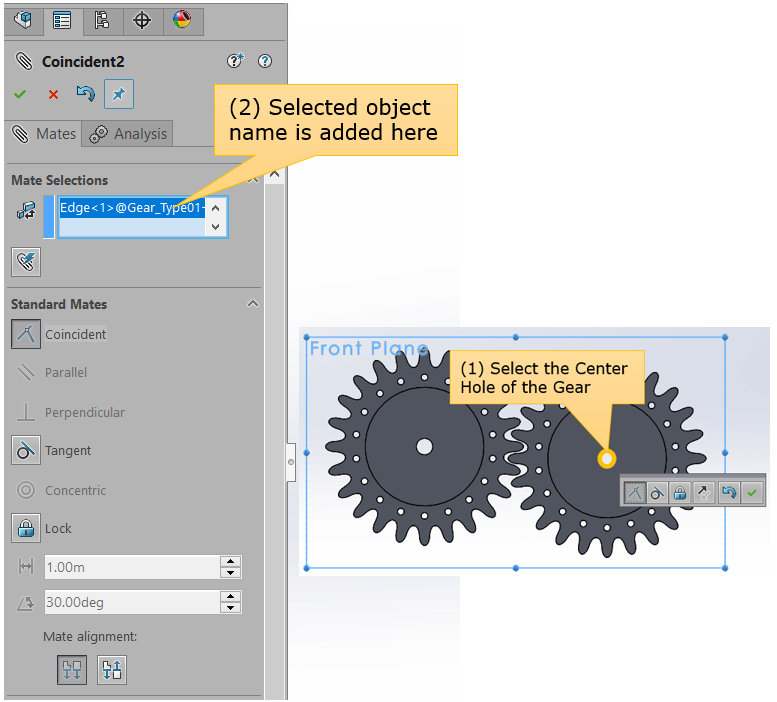Toggle the Distance mate icon
The height and width of the screenshot is (702, 777).
(x=26, y=567)
